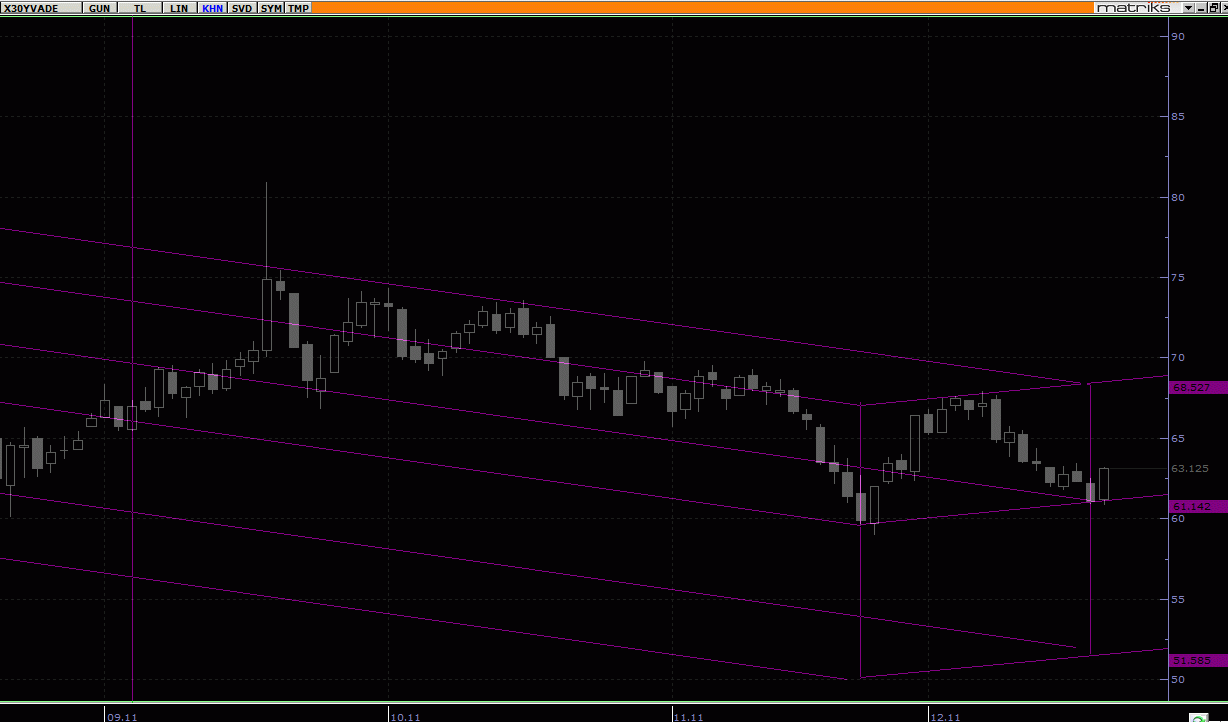Click the 09.11 date label
The width and height of the screenshot is (1228, 722).
click(x=123, y=716)
